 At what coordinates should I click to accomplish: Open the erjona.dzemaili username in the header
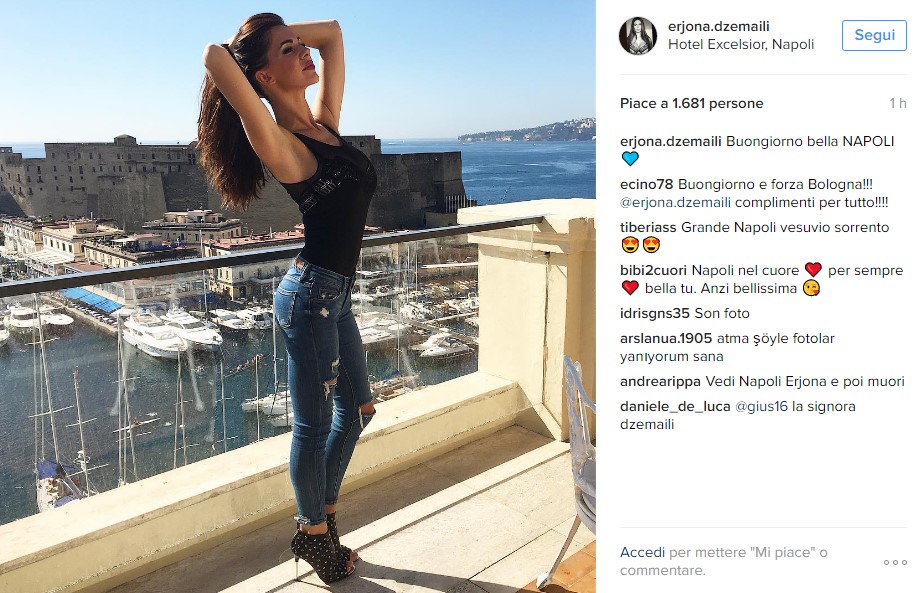coord(719,26)
